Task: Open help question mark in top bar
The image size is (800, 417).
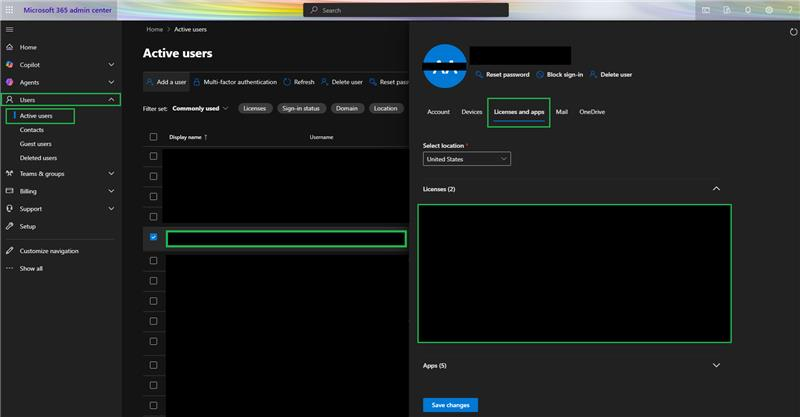Action: coord(790,10)
